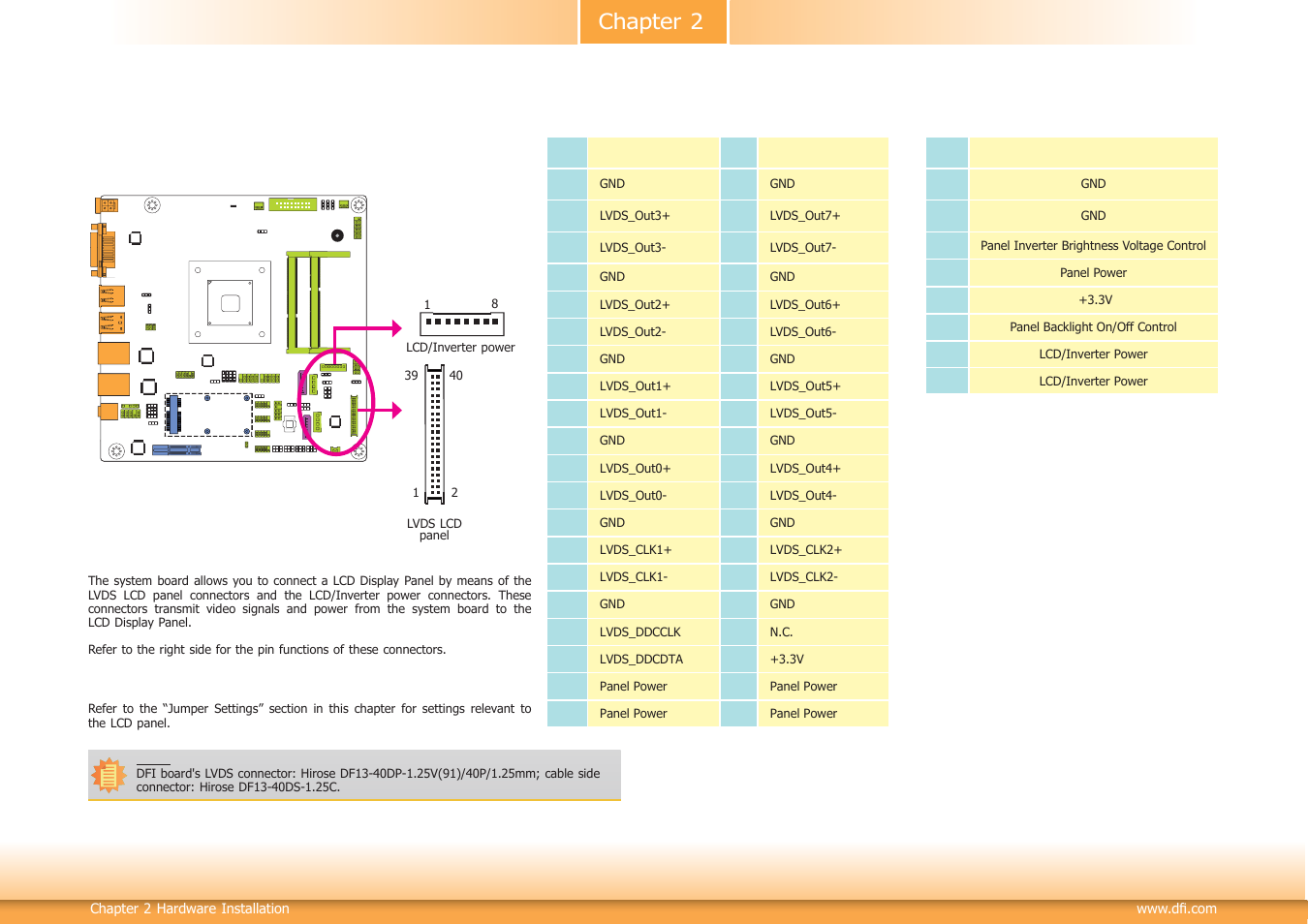Click the LVDS_Out6+ cell
Screen dimensions: 1308x924
823,305
